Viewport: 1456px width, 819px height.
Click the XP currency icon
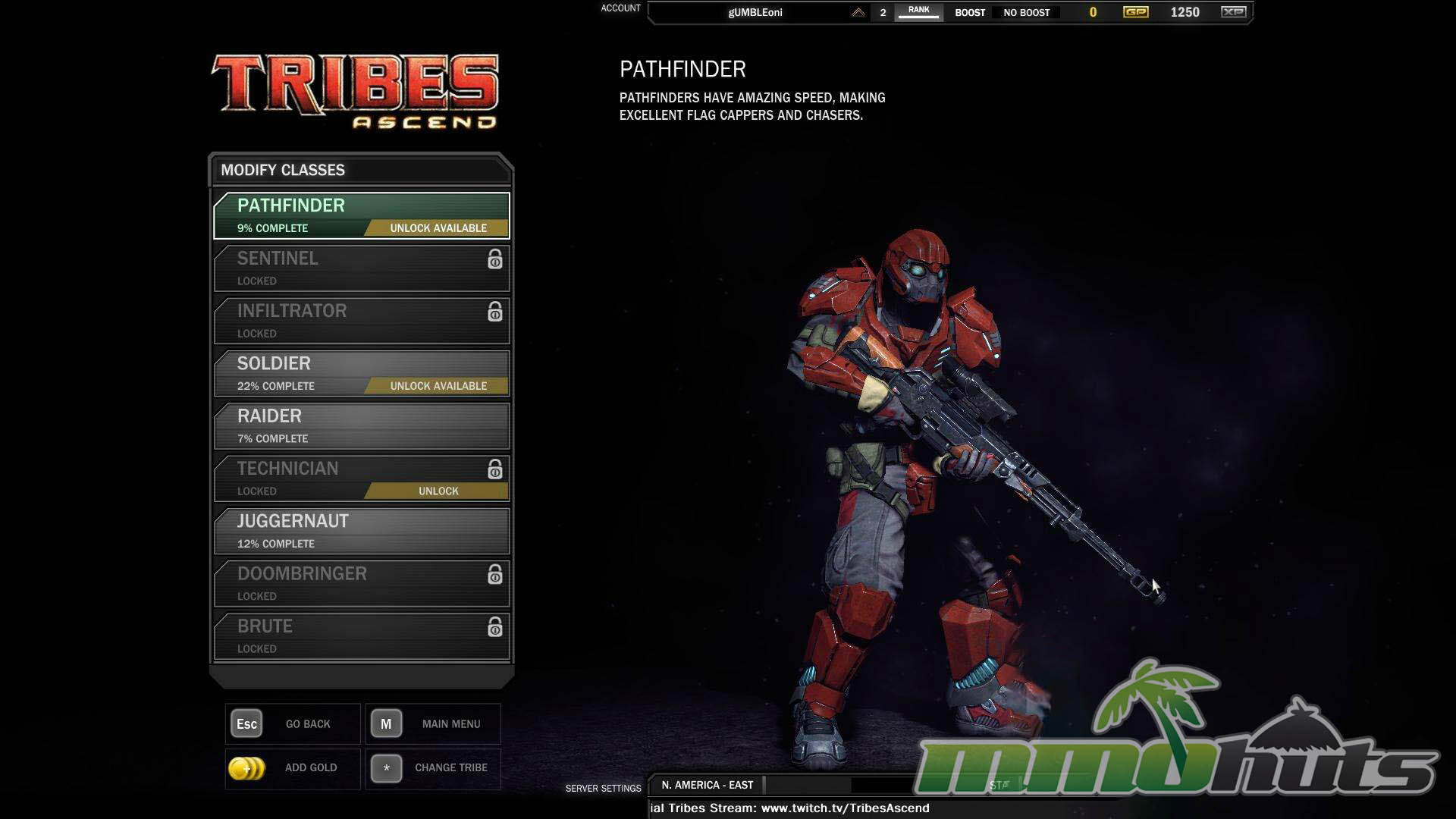click(x=1233, y=12)
